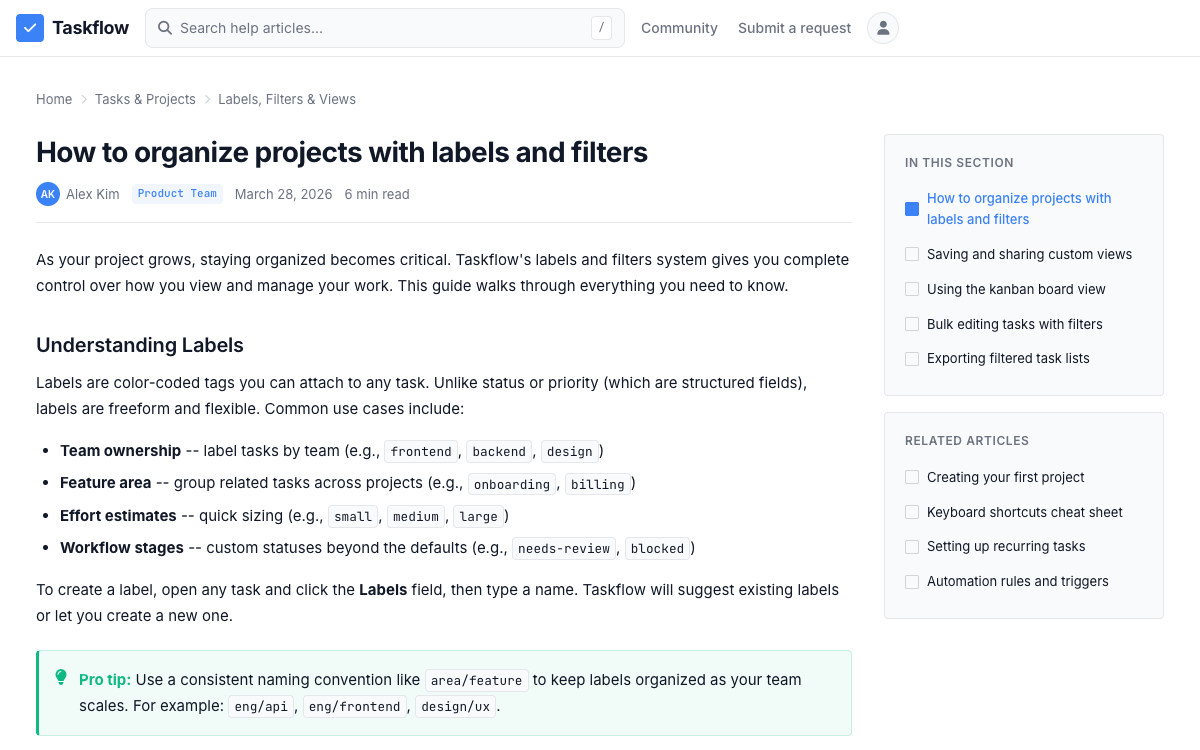This screenshot has width=1200, height=750.
Task: Click icon beside Saving and sharing custom views
Action: [x=912, y=254]
